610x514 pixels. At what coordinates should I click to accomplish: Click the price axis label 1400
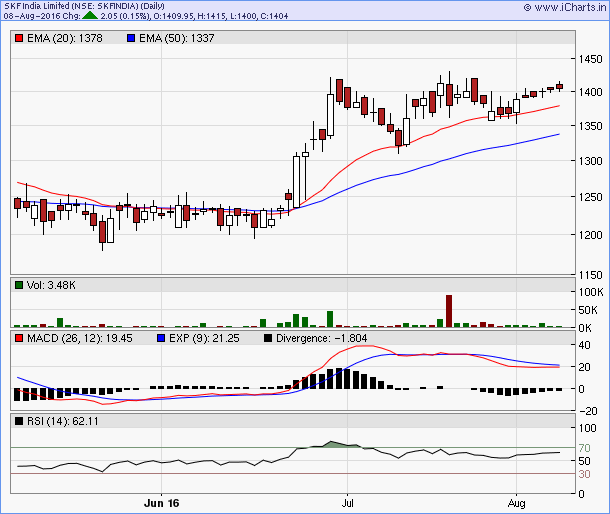pos(590,92)
